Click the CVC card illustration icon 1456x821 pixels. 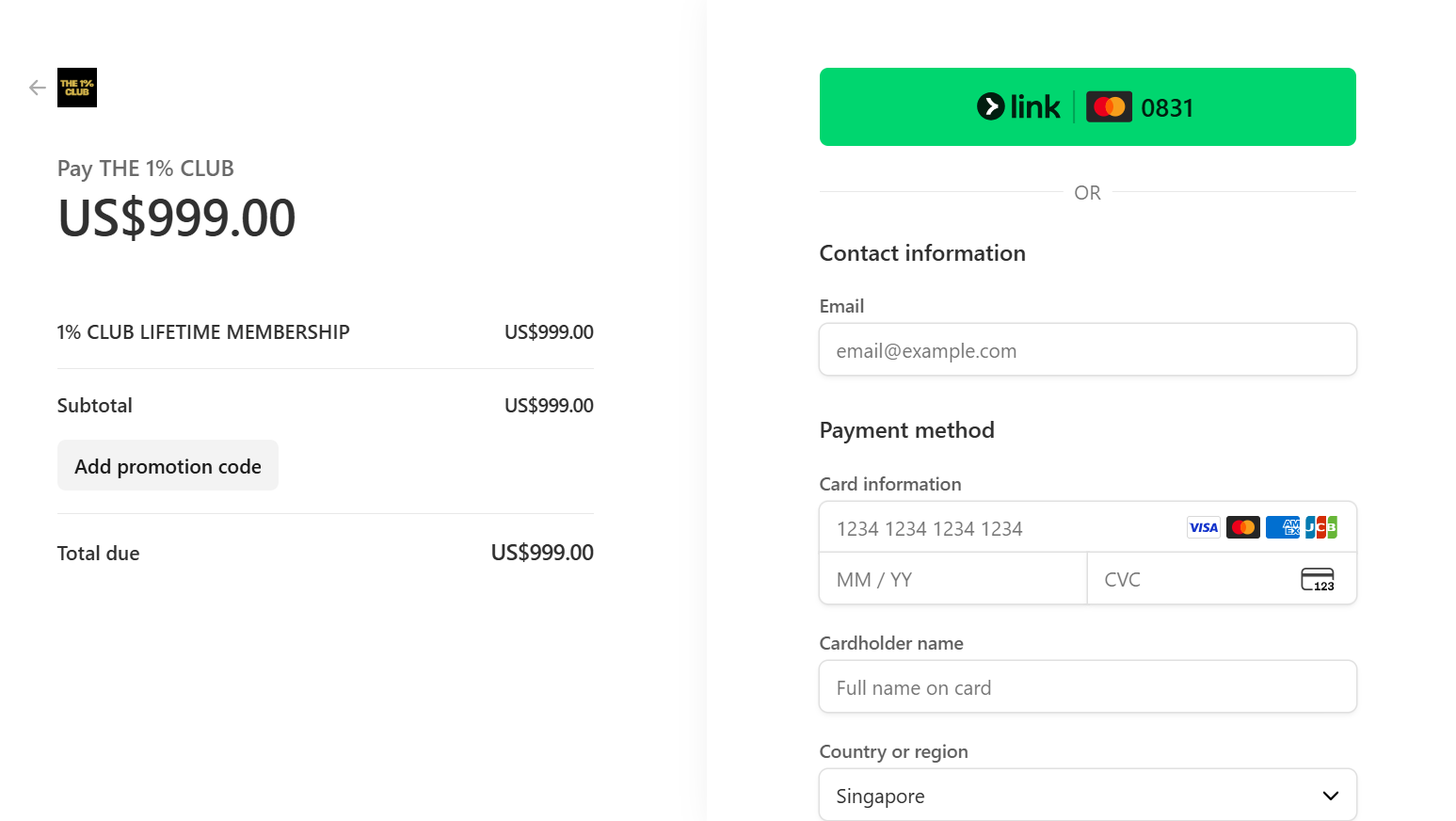click(x=1318, y=579)
